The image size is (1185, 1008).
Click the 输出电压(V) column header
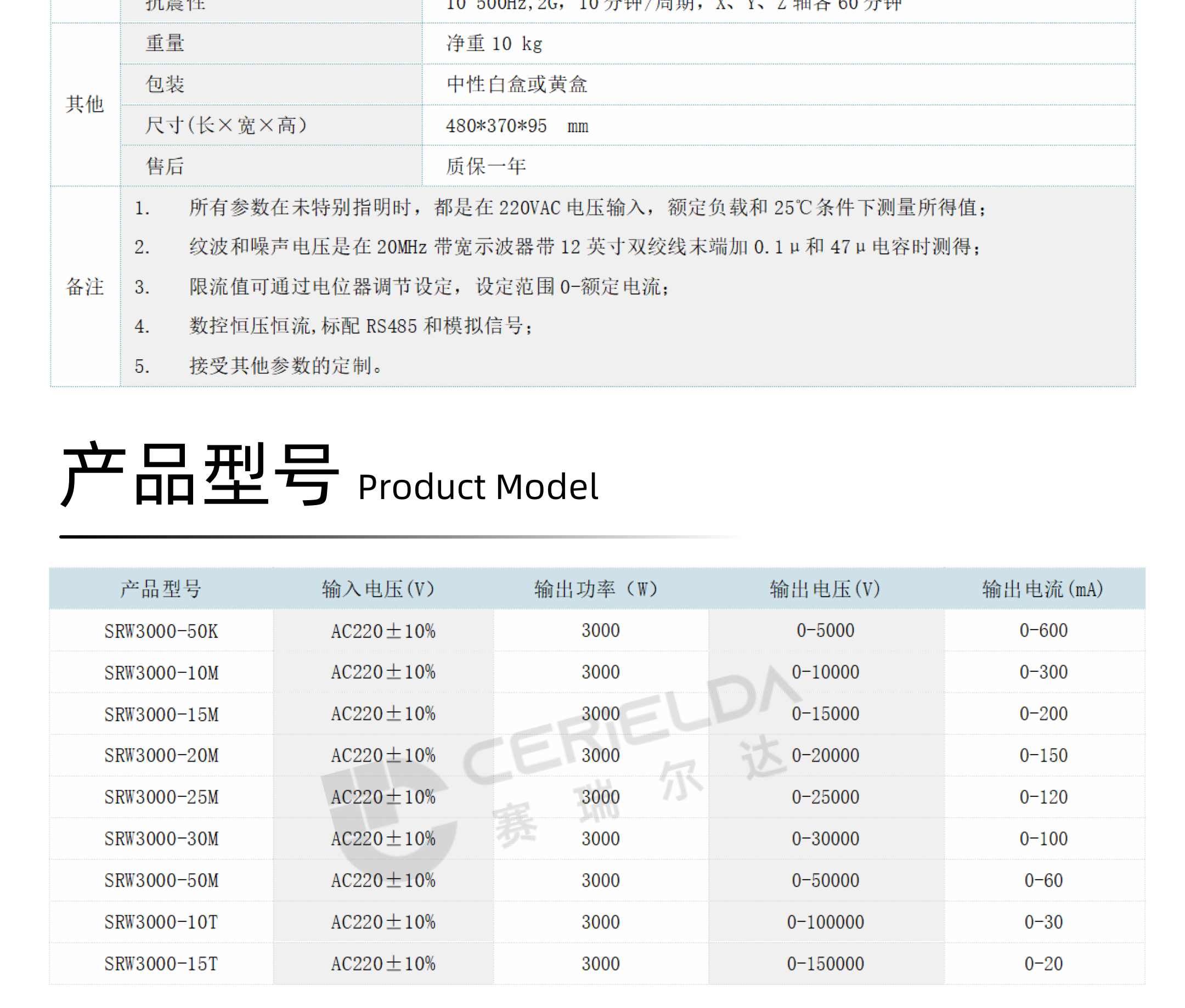click(x=825, y=588)
